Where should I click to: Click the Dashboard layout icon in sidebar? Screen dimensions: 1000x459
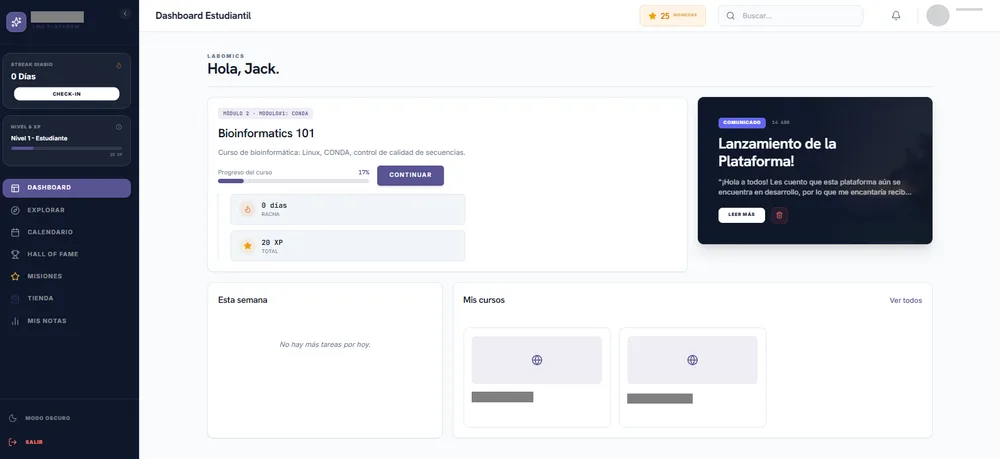point(15,188)
